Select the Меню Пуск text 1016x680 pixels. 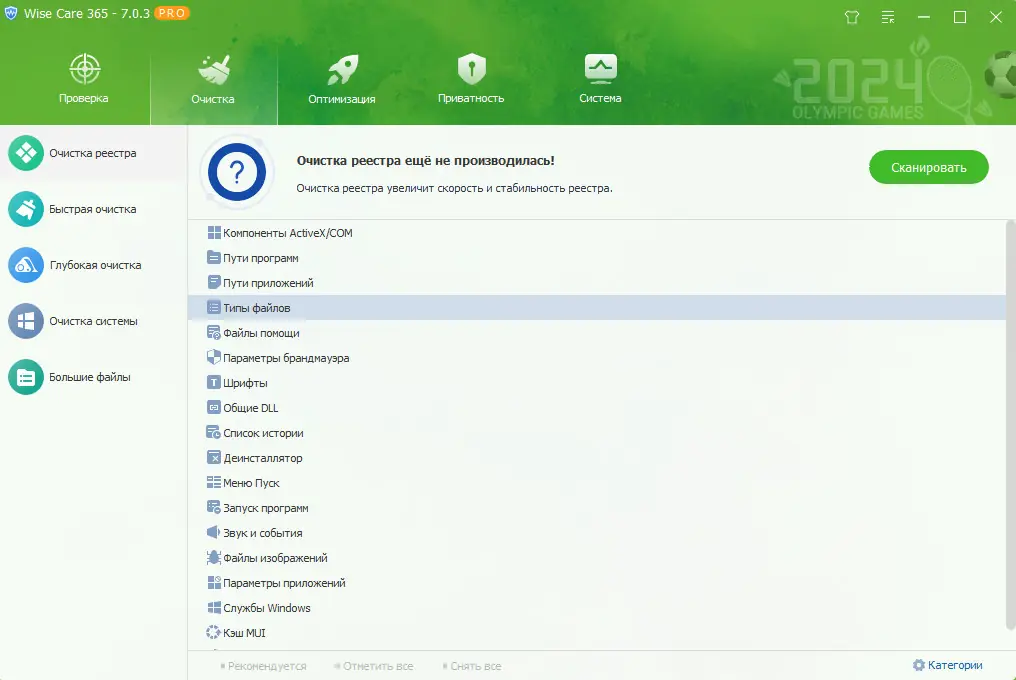[x=251, y=483]
